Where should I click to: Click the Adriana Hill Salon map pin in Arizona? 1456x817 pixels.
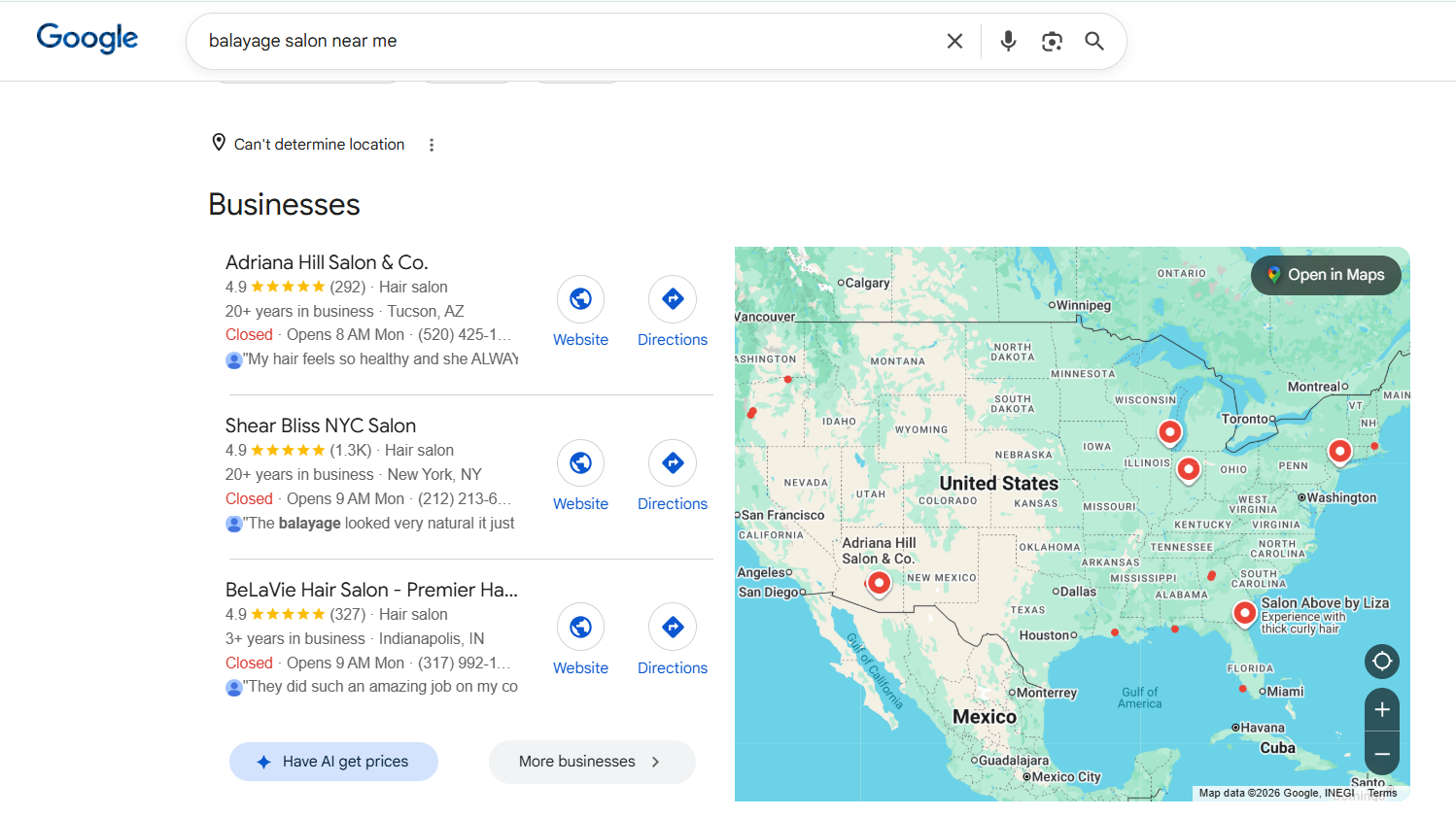(879, 583)
